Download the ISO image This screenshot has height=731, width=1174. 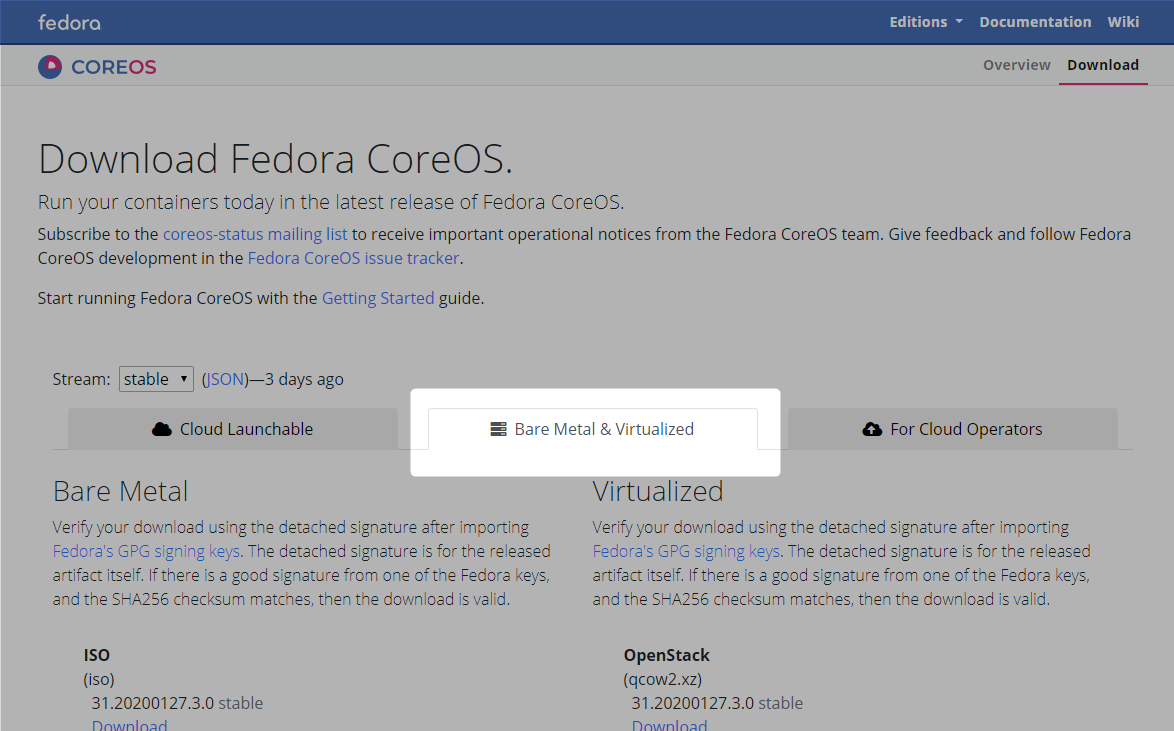pyautogui.click(x=130, y=725)
